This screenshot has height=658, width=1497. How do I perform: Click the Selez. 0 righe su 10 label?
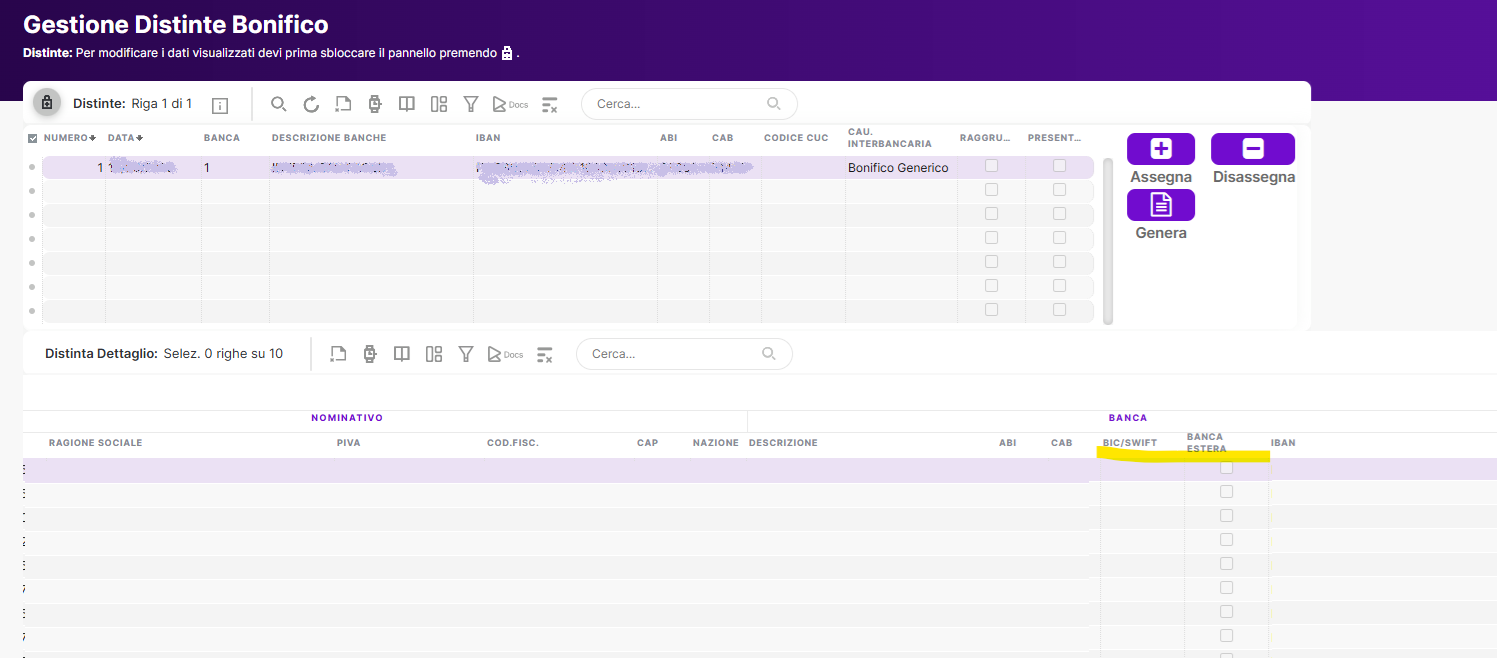tap(222, 354)
